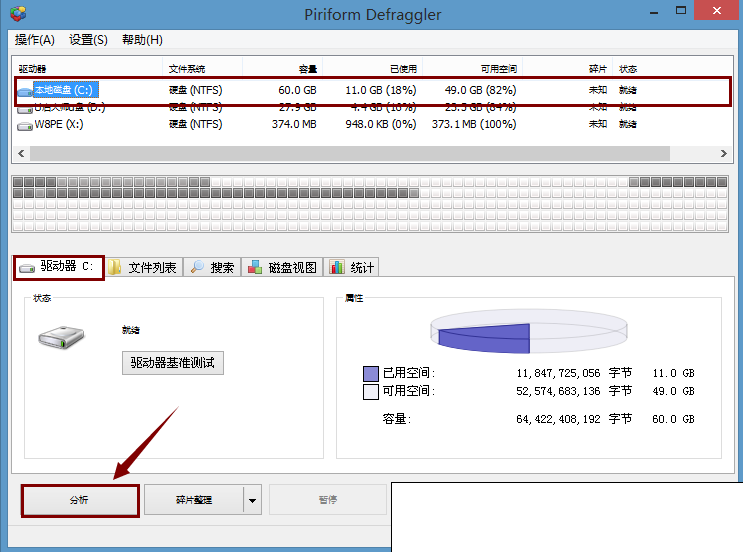Click the 已用空间 purple color swatch
Viewport: 743px width, 552px height.
(371, 374)
